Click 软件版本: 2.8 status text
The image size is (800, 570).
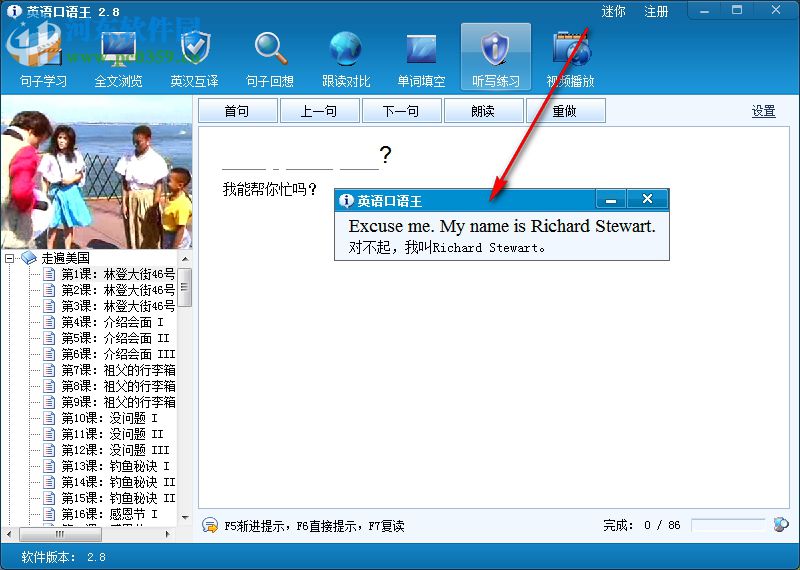[x=63, y=557]
